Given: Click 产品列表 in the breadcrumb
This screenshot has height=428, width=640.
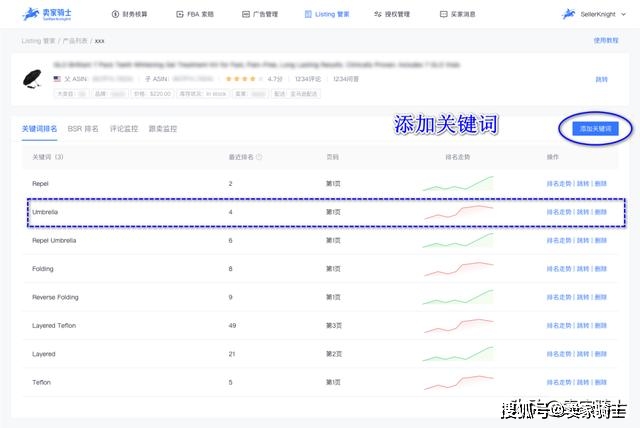Looking at the screenshot, I should (x=75, y=41).
